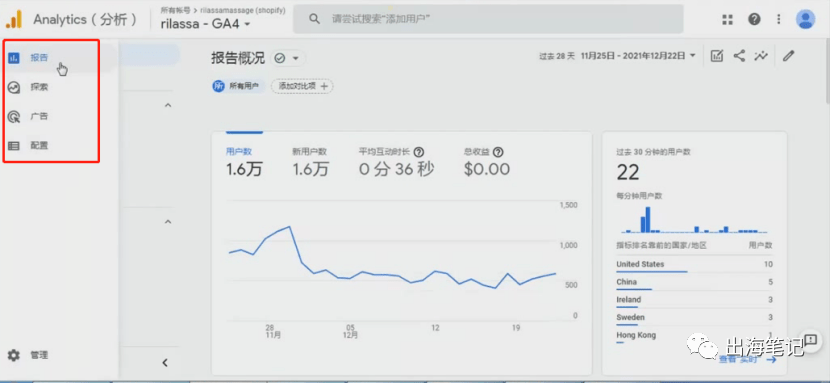Collapse the reports side panel arrow
831x383 pixels.
coord(165,363)
